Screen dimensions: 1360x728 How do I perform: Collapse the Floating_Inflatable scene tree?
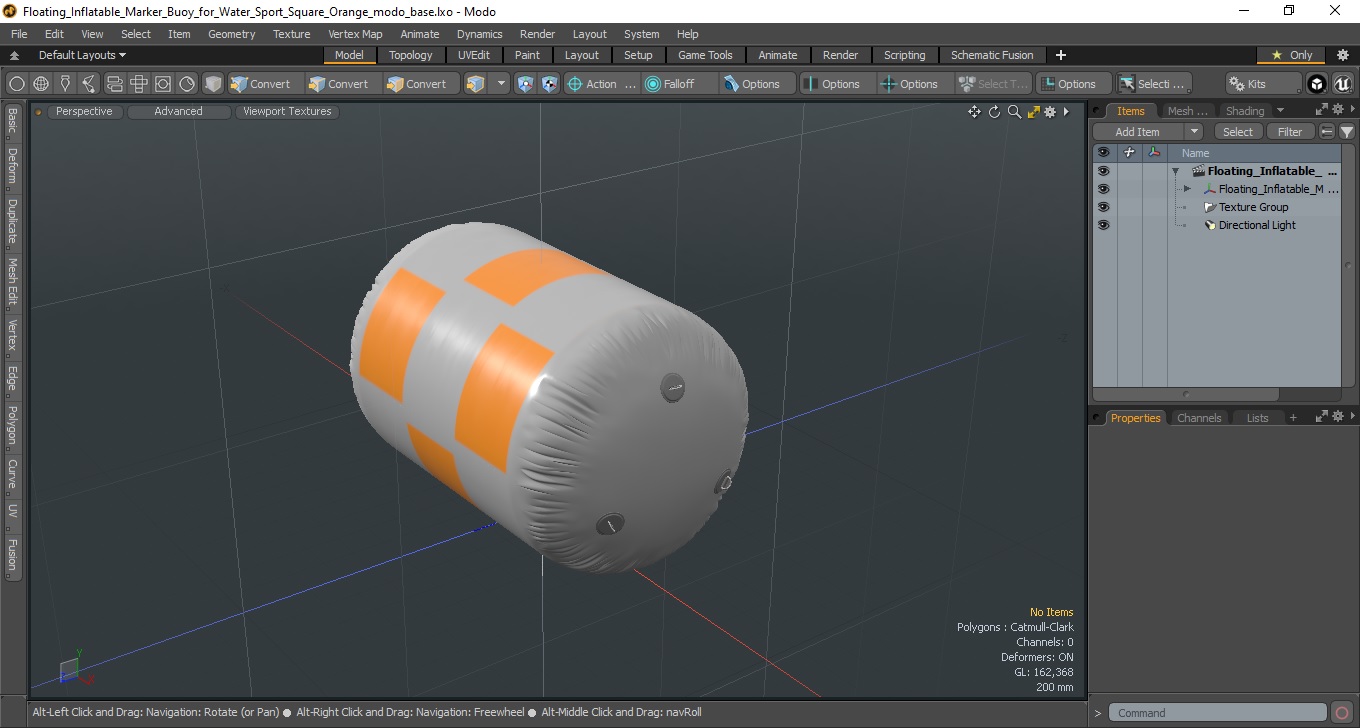(x=1176, y=171)
